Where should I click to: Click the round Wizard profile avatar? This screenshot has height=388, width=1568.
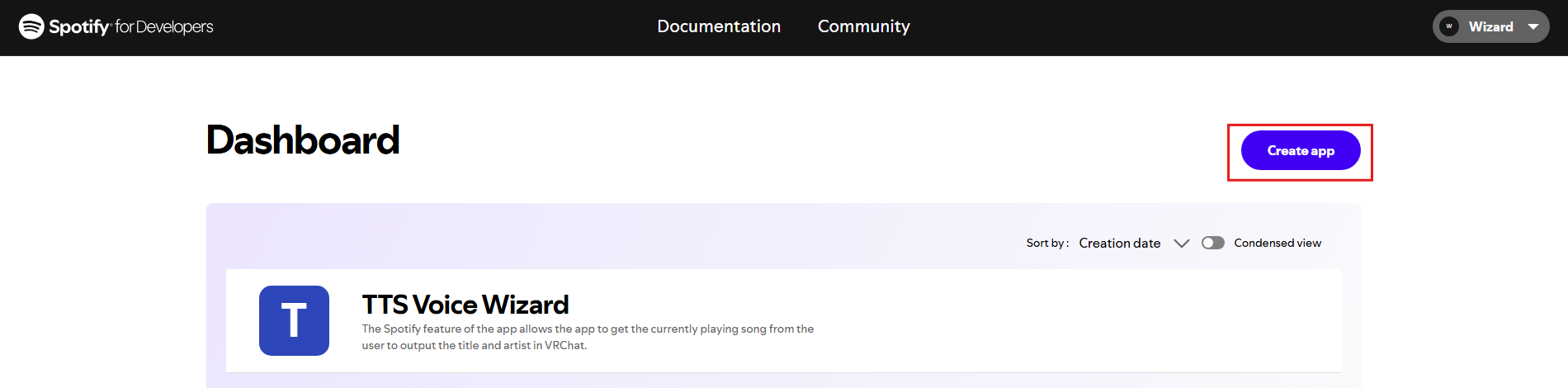click(1448, 26)
